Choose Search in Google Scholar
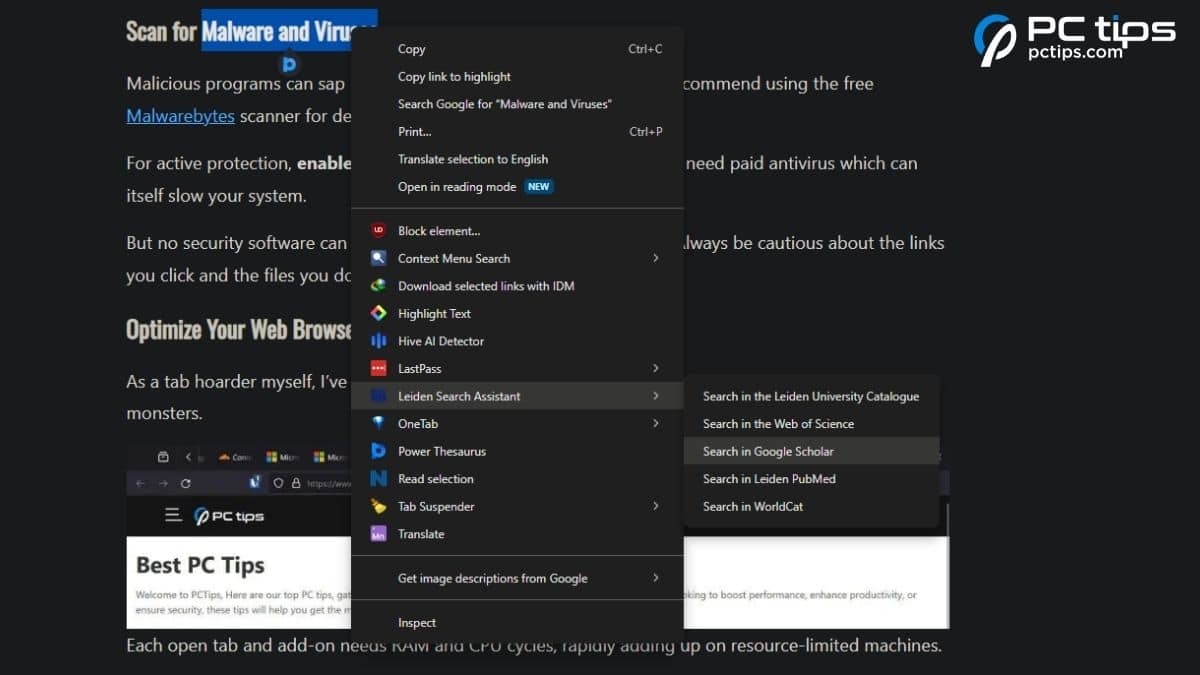Viewport: 1200px width, 675px height. (x=768, y=451)
